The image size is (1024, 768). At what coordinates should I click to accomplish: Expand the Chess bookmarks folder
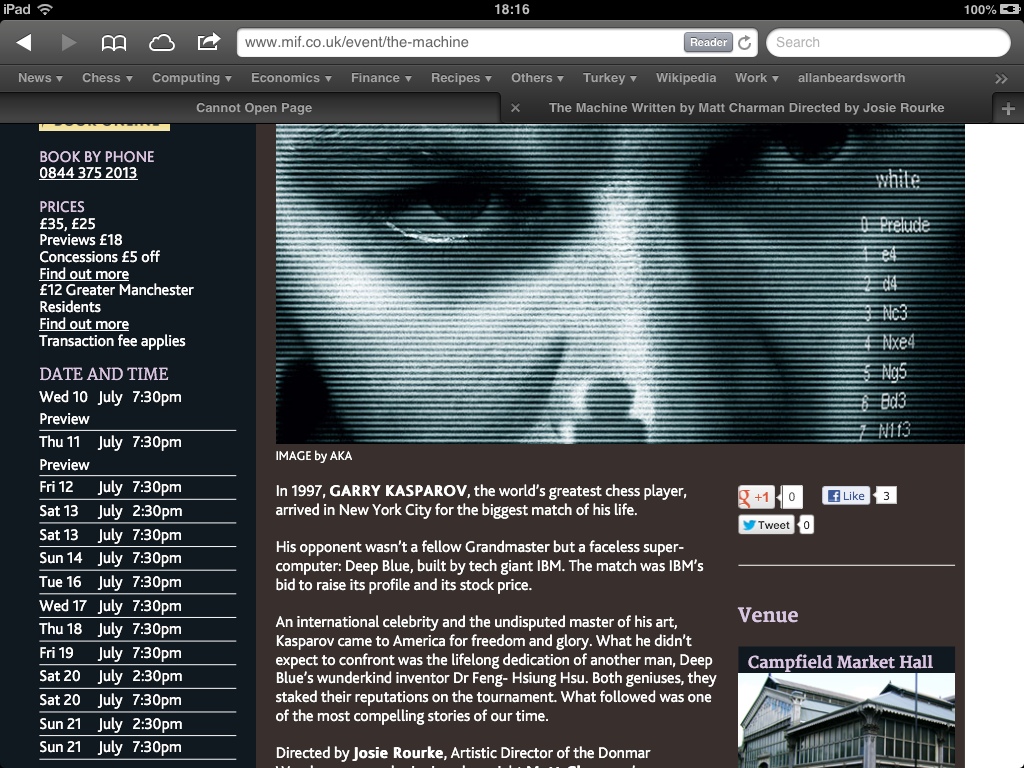point(107,78)
